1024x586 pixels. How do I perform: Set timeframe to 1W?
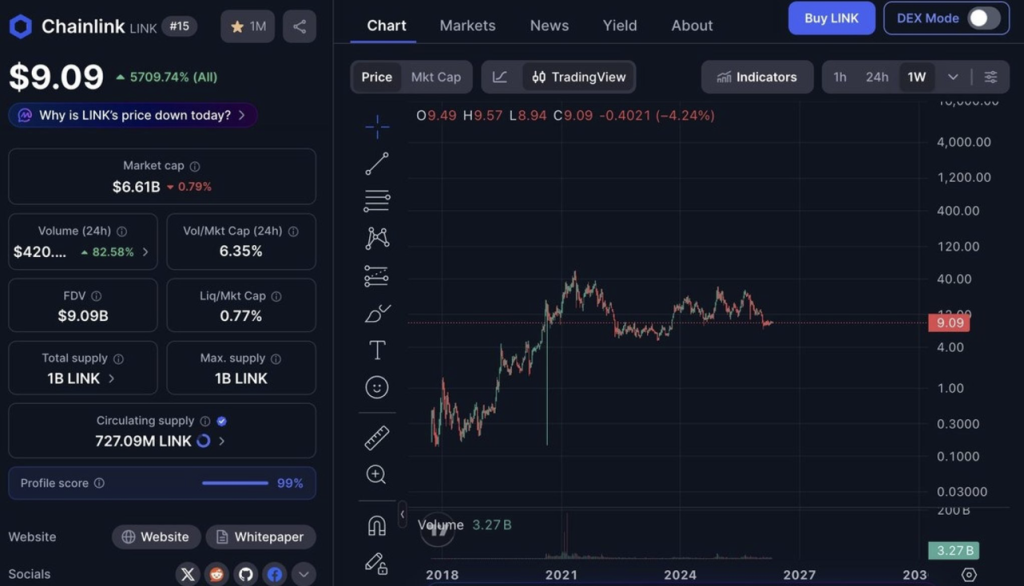916,77
